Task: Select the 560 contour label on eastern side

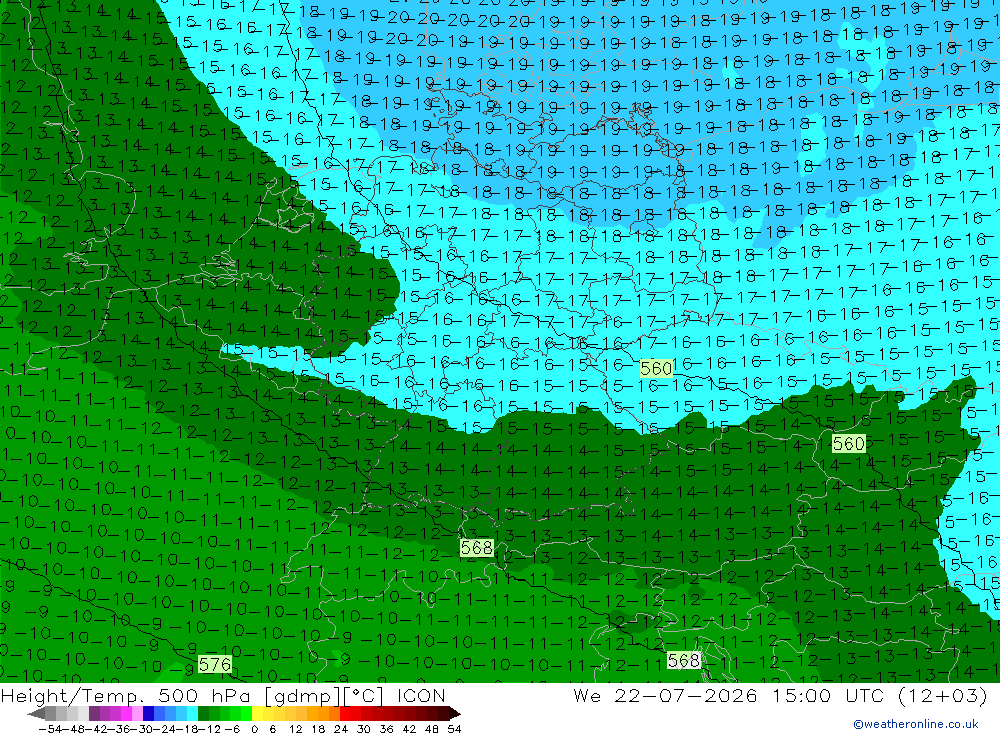Action: coord(849,443)
